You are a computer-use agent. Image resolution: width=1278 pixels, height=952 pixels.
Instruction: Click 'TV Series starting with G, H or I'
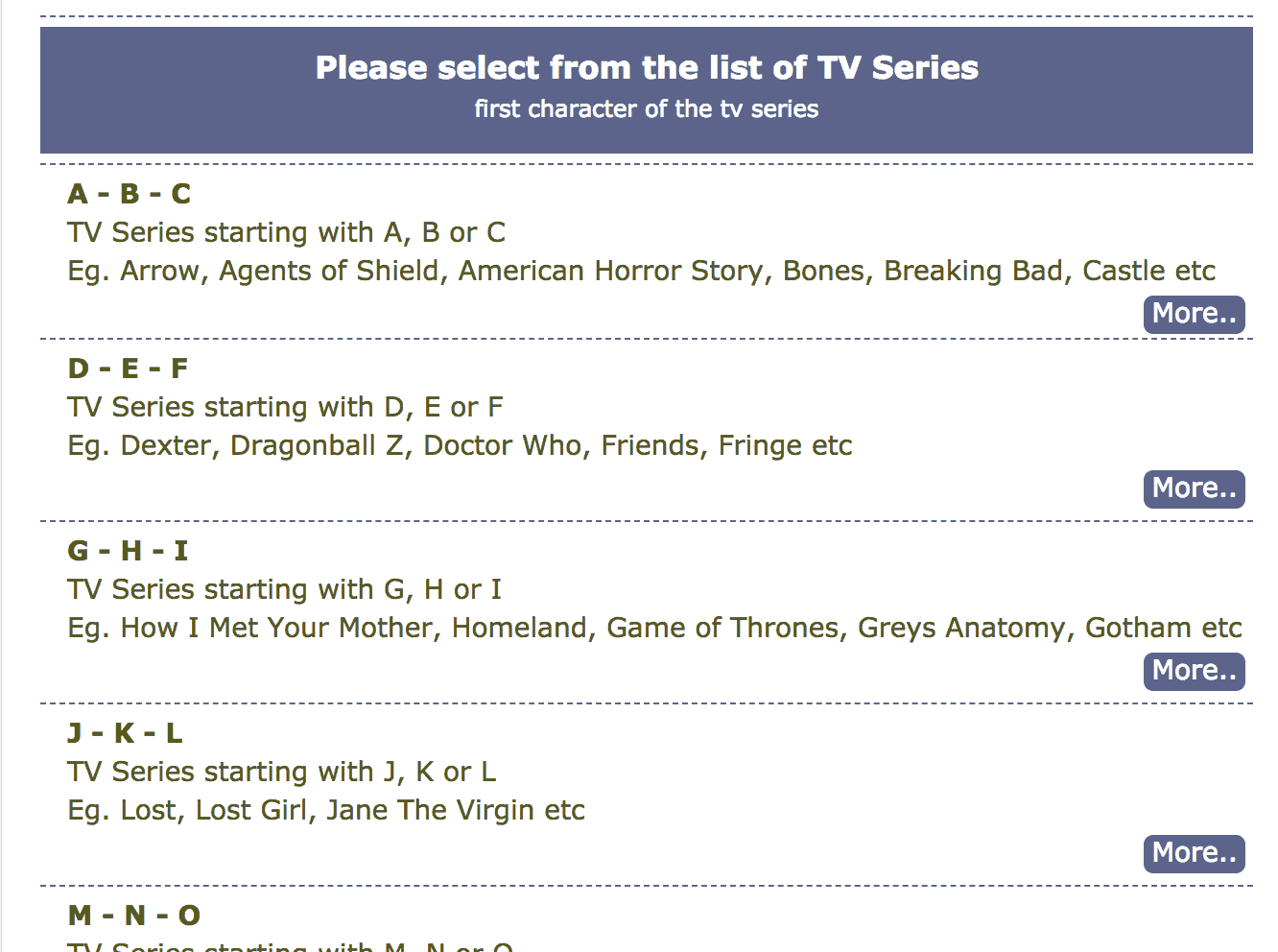pos(284,589)
